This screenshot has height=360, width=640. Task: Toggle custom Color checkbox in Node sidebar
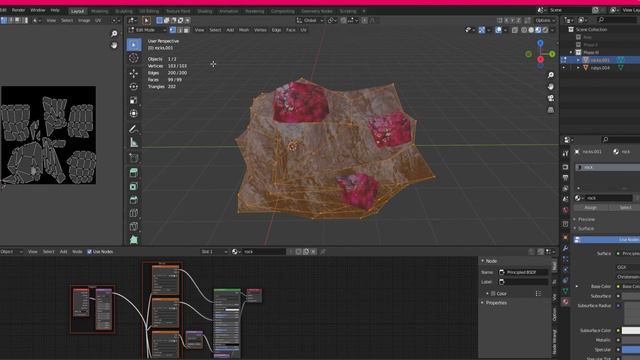(x=493, y=293)
